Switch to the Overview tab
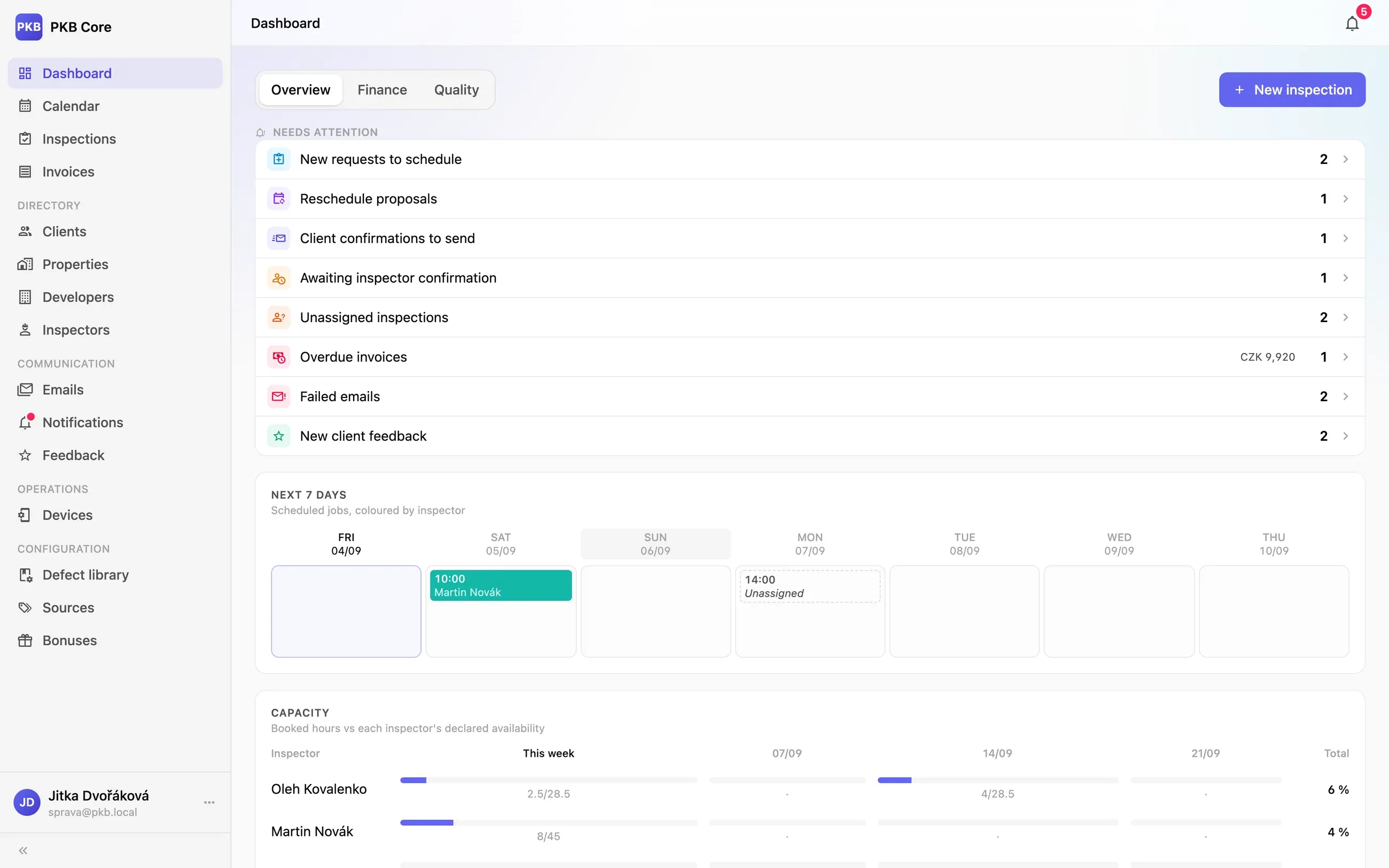The width and height of the screenshot is (1389, 868). (301, 90)
